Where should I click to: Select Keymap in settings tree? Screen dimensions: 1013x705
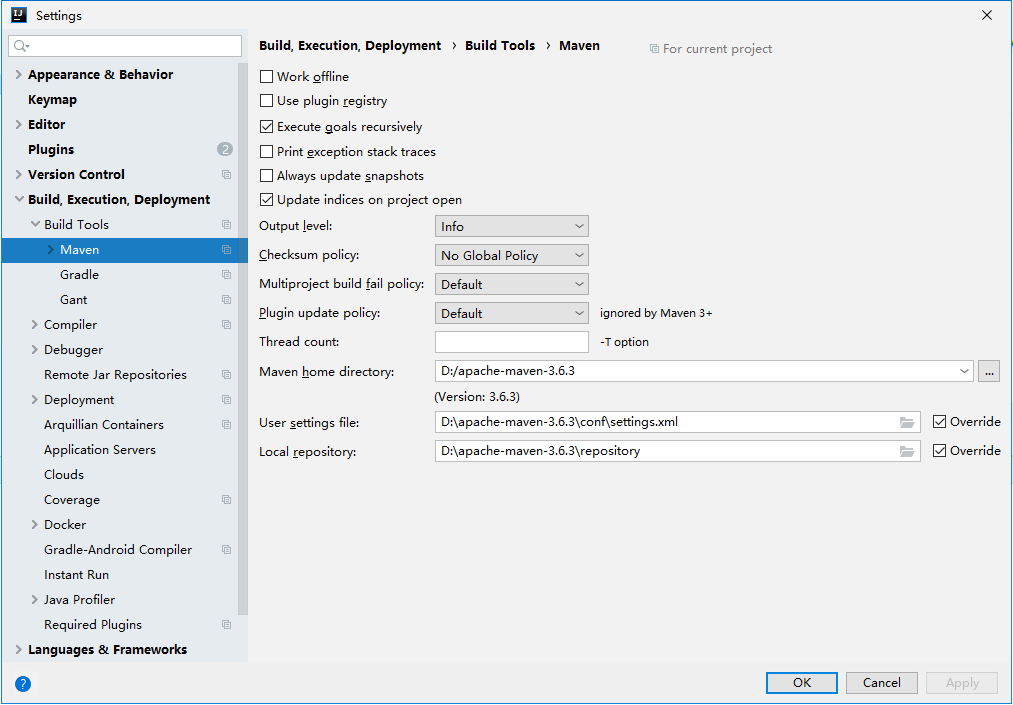(52, 100)
